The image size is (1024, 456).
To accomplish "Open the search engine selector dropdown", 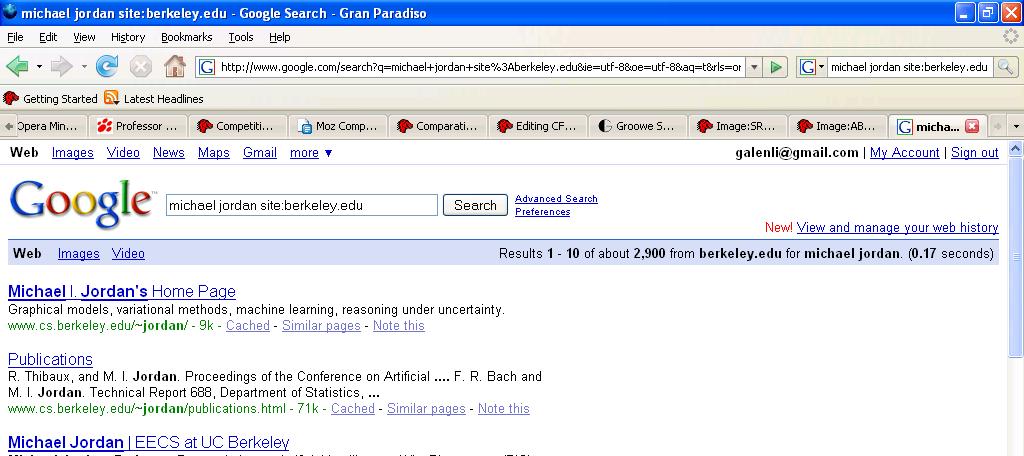I will click(x=812, y=67).
